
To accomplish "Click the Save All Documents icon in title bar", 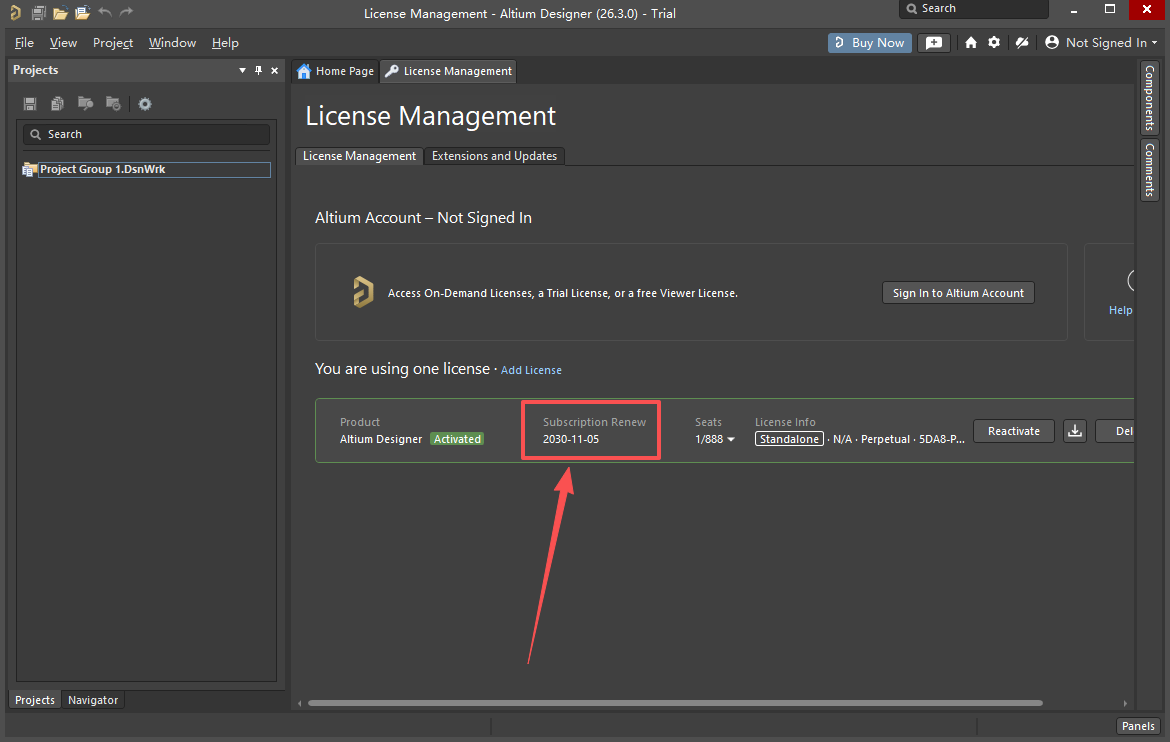I will coord(38,13).
